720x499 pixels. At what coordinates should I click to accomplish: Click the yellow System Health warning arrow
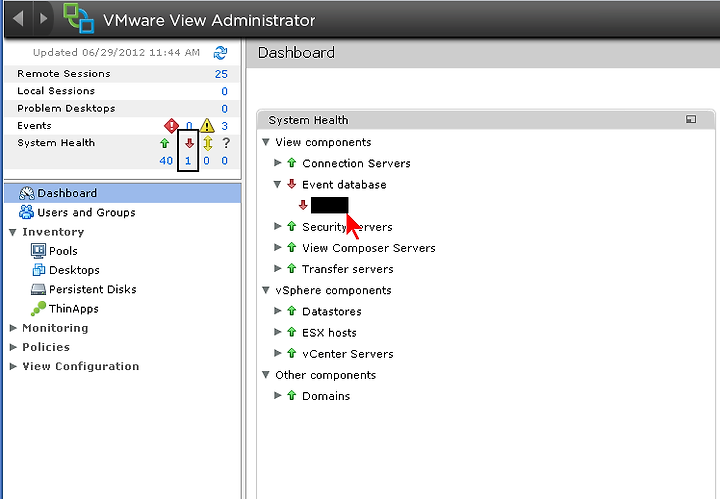208,143
